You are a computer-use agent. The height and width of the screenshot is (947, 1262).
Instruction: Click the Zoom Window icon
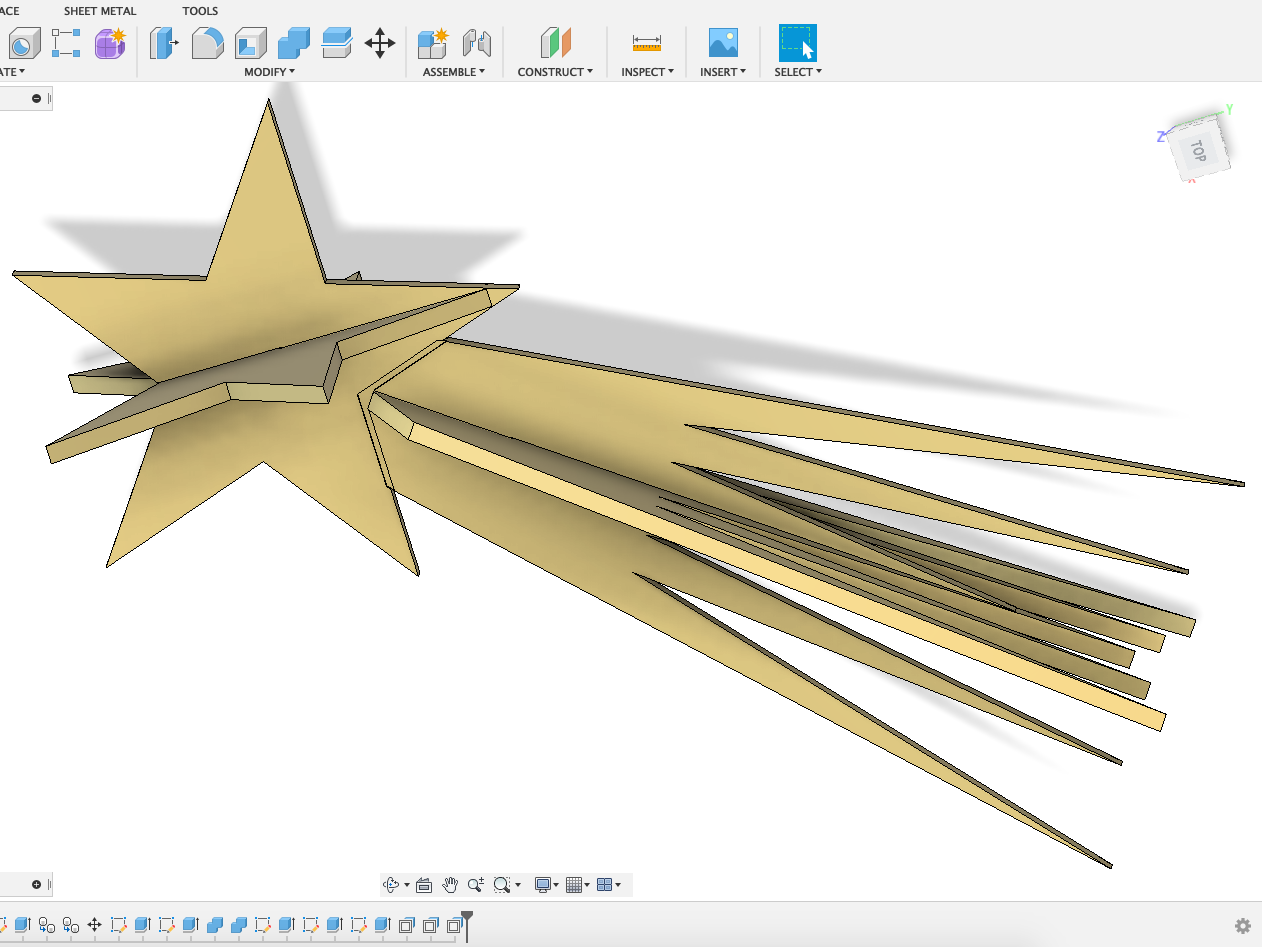pyautogui.click(x=502, y=885)
